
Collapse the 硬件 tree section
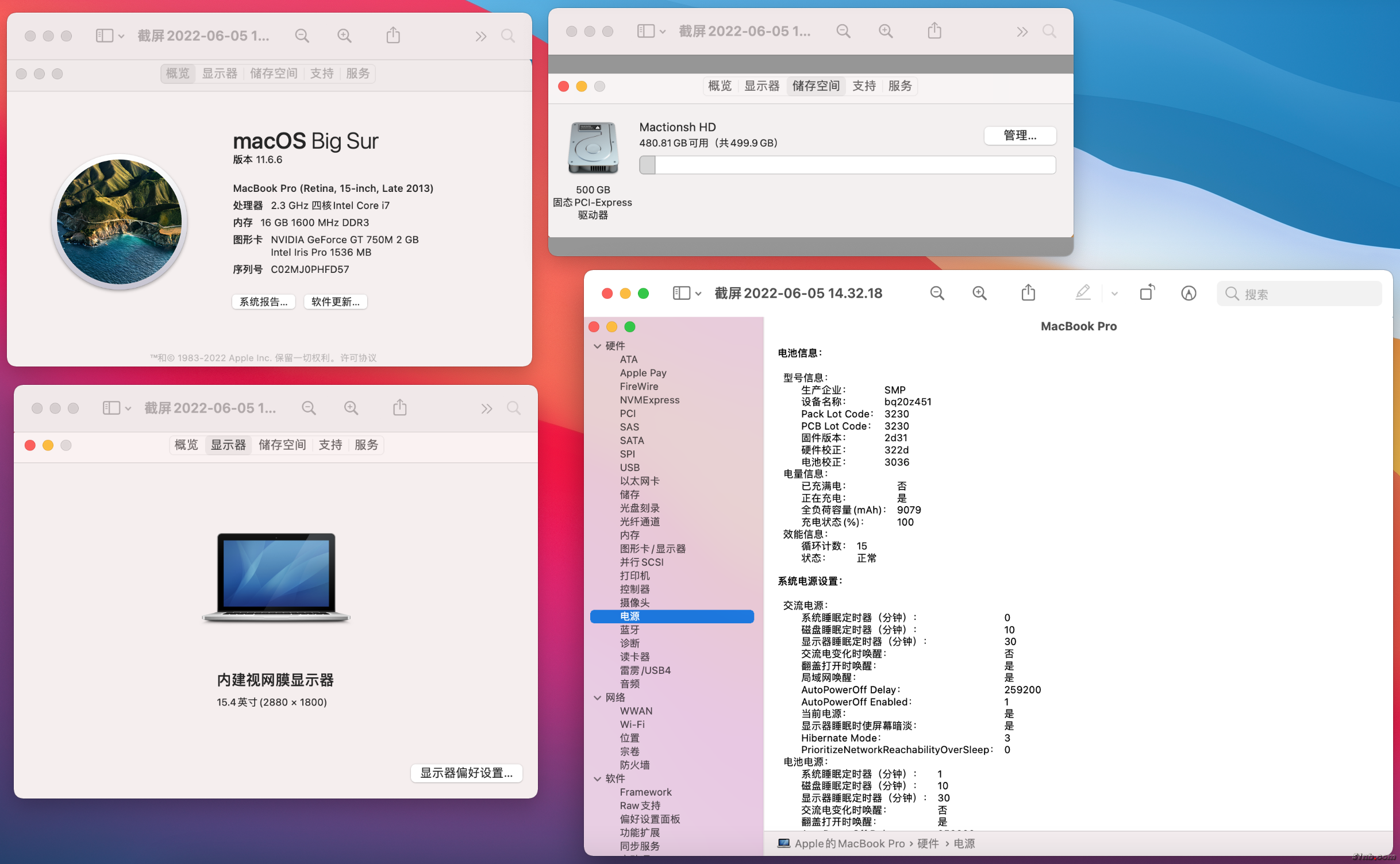click(x=597, y=346)
